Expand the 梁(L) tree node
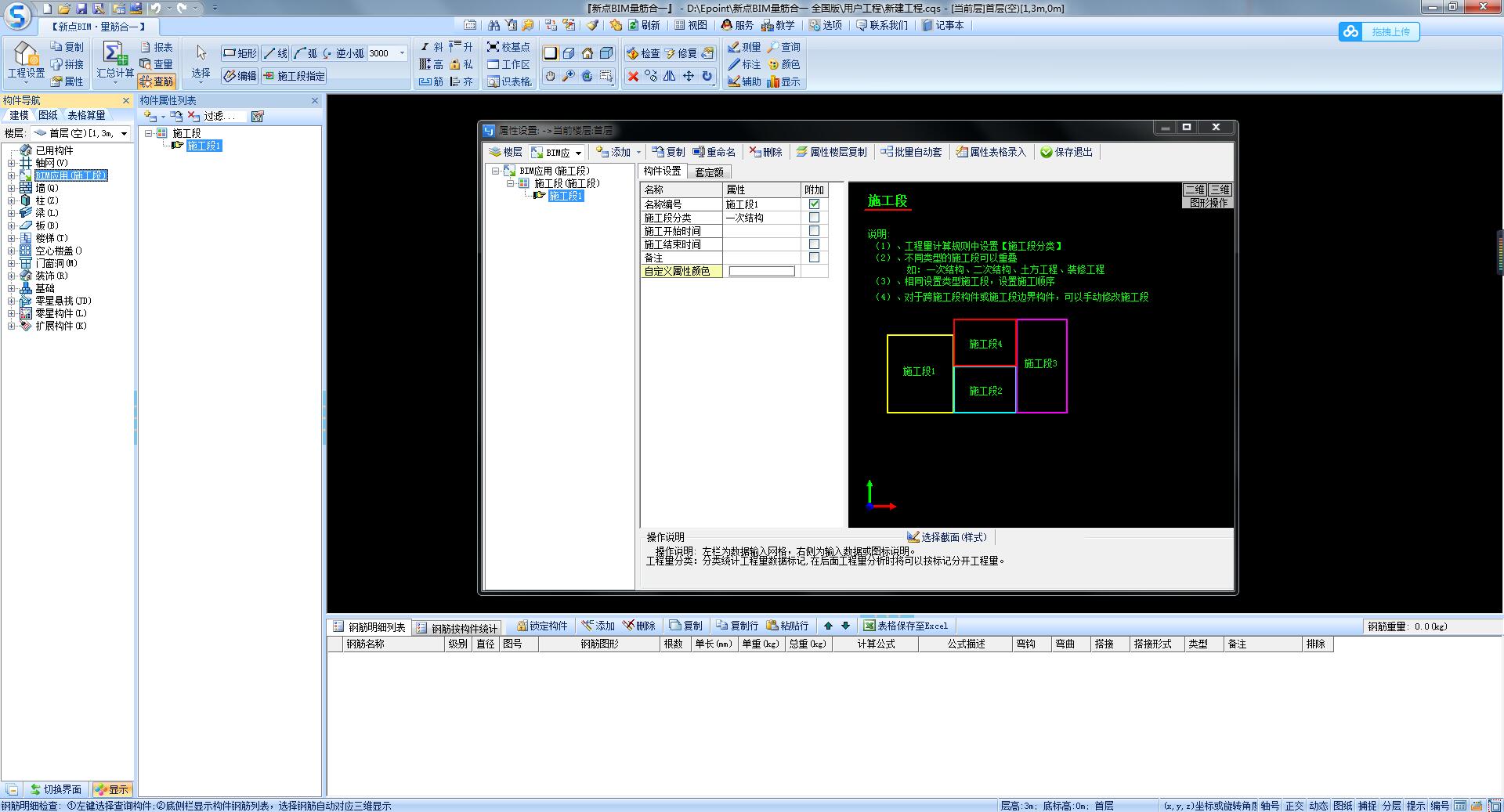The image size is (1504, 812). coord(11,213)
